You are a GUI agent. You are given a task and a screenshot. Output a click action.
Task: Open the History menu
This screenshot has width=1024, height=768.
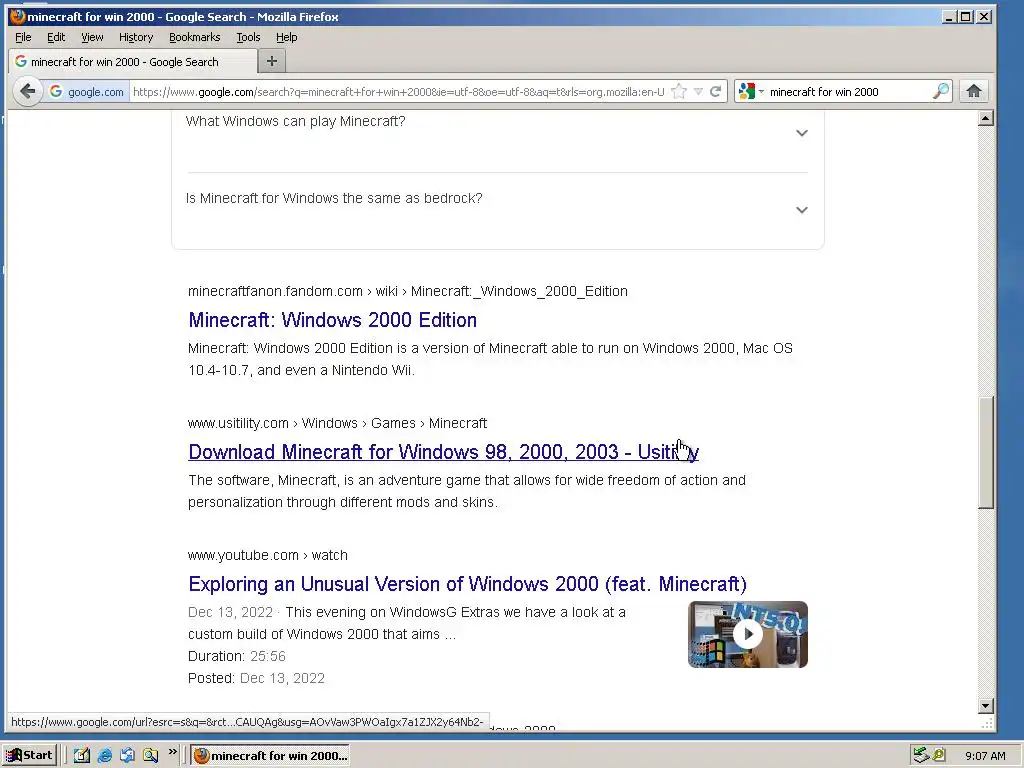coord(136,37)
